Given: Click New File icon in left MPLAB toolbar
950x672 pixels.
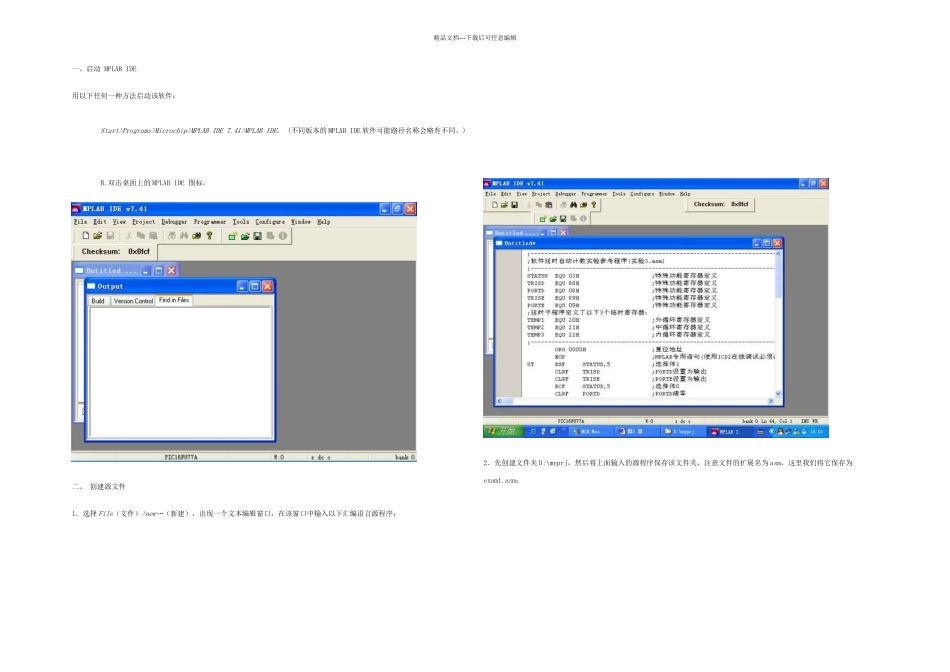Looking at the screenshot, I should point(85,236).
